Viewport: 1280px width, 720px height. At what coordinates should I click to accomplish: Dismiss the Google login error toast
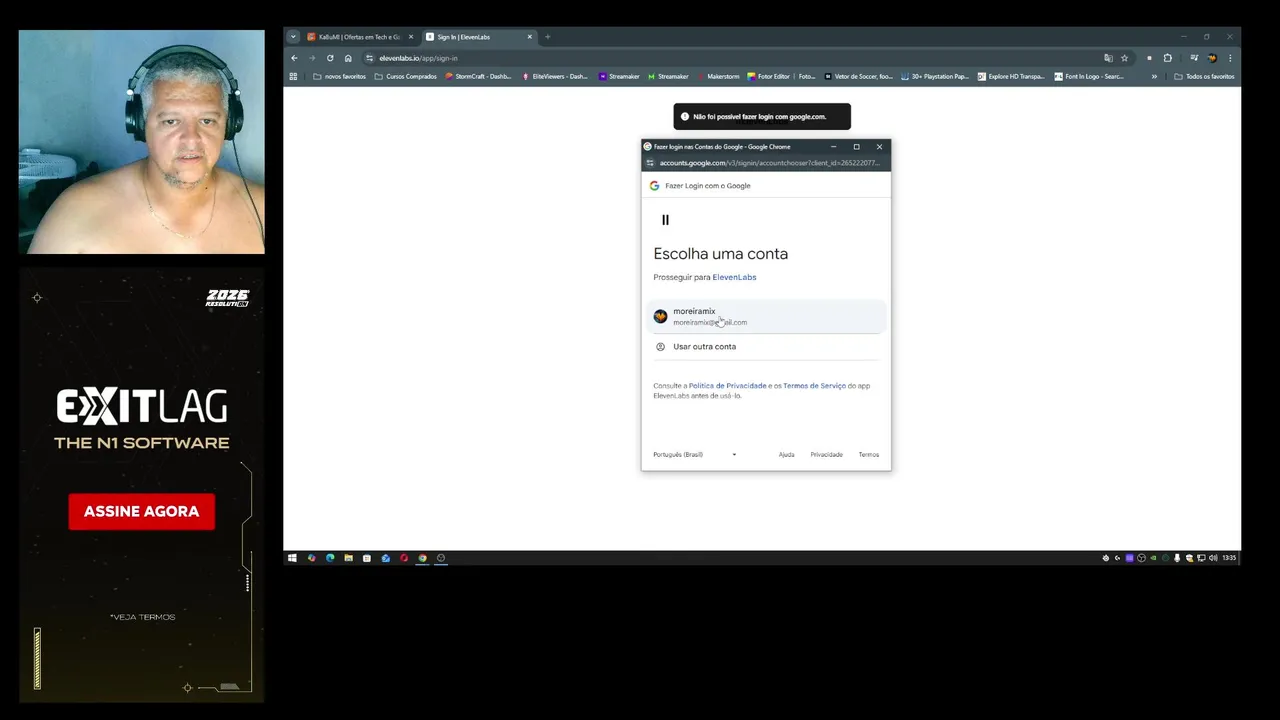tap(762, 117)
